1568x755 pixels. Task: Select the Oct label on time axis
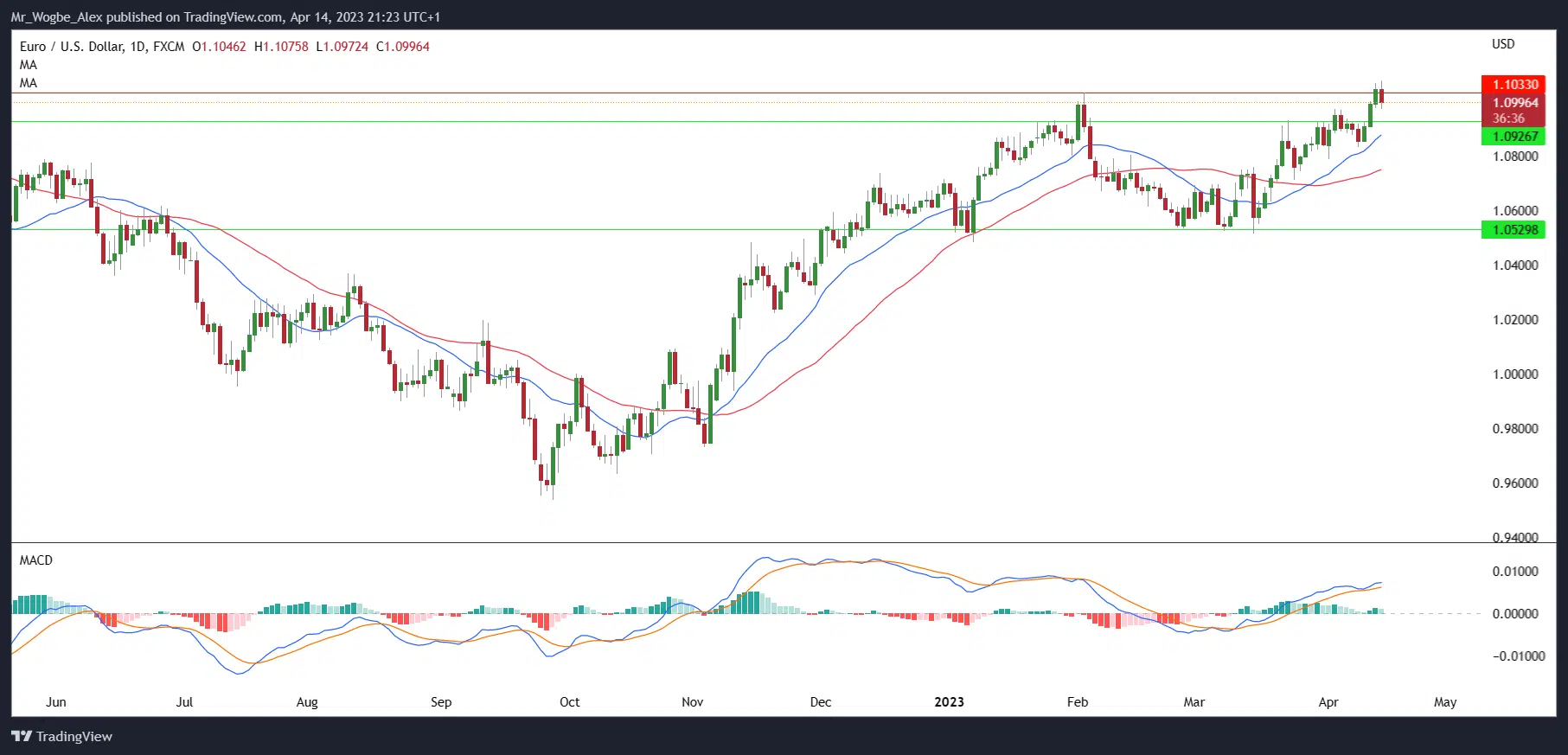coord(569,702)
